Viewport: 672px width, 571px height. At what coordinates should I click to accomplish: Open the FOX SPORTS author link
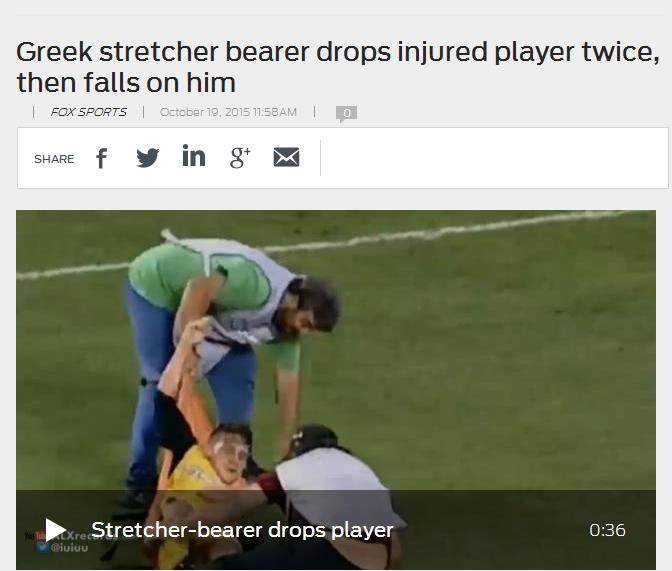[88, 112]
